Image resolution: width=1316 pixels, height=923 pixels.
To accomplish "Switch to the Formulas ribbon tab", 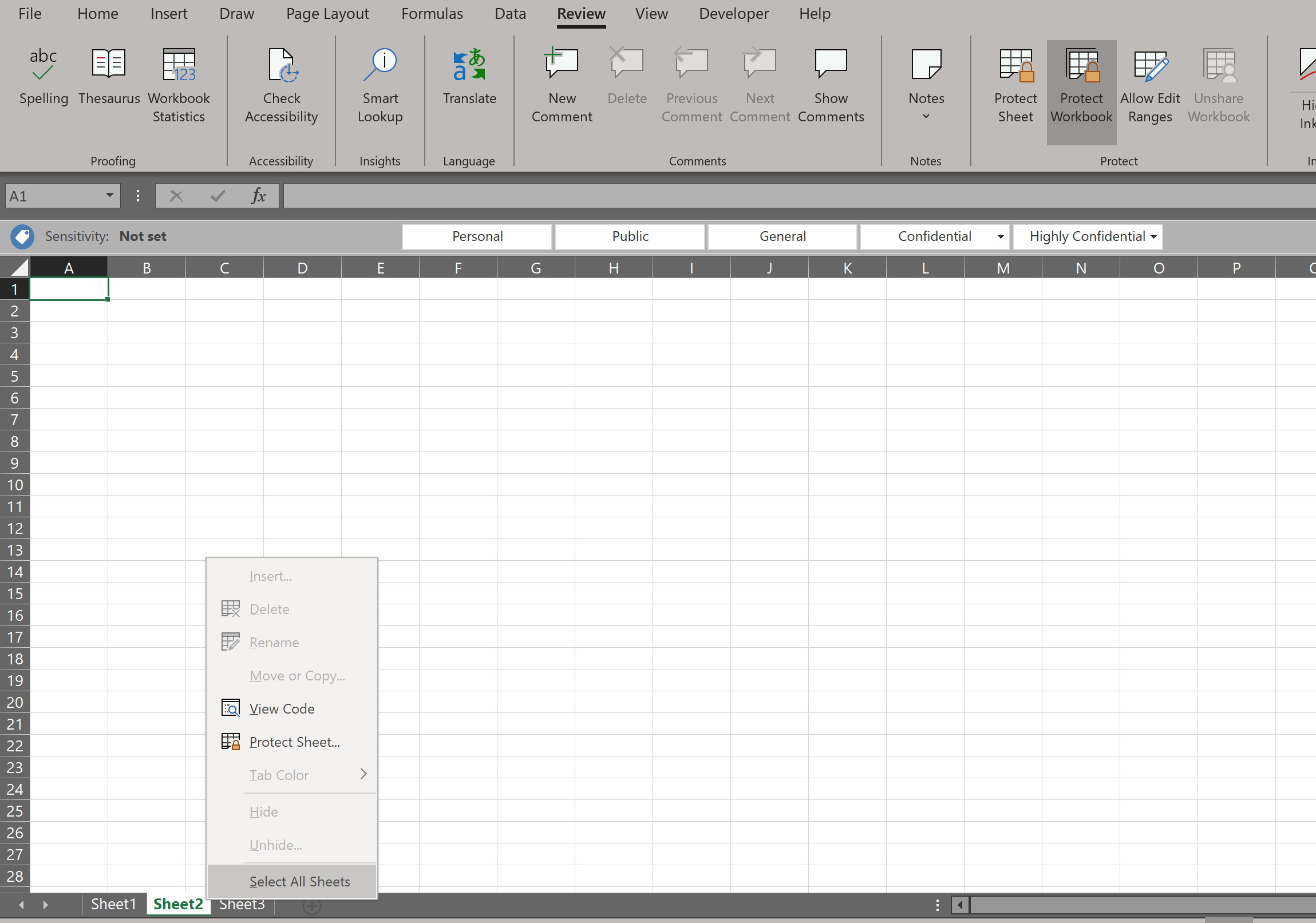I will click(432, 14).
